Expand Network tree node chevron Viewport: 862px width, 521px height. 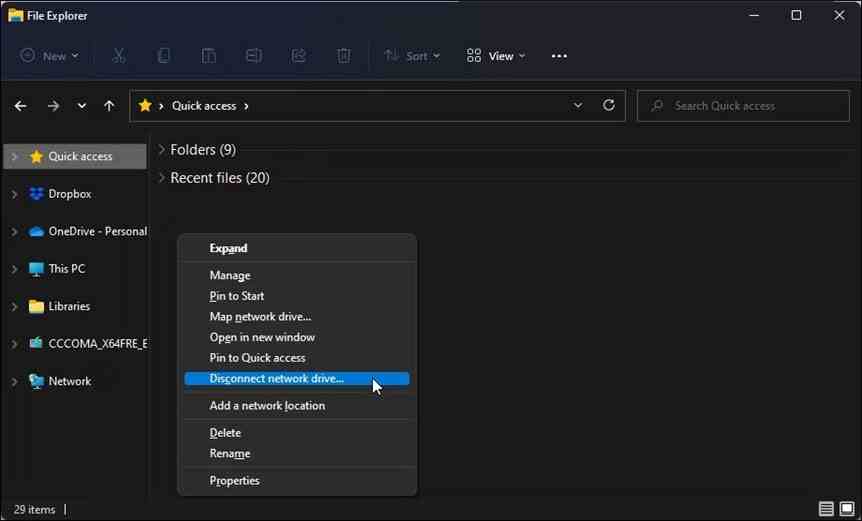(14, 381)
